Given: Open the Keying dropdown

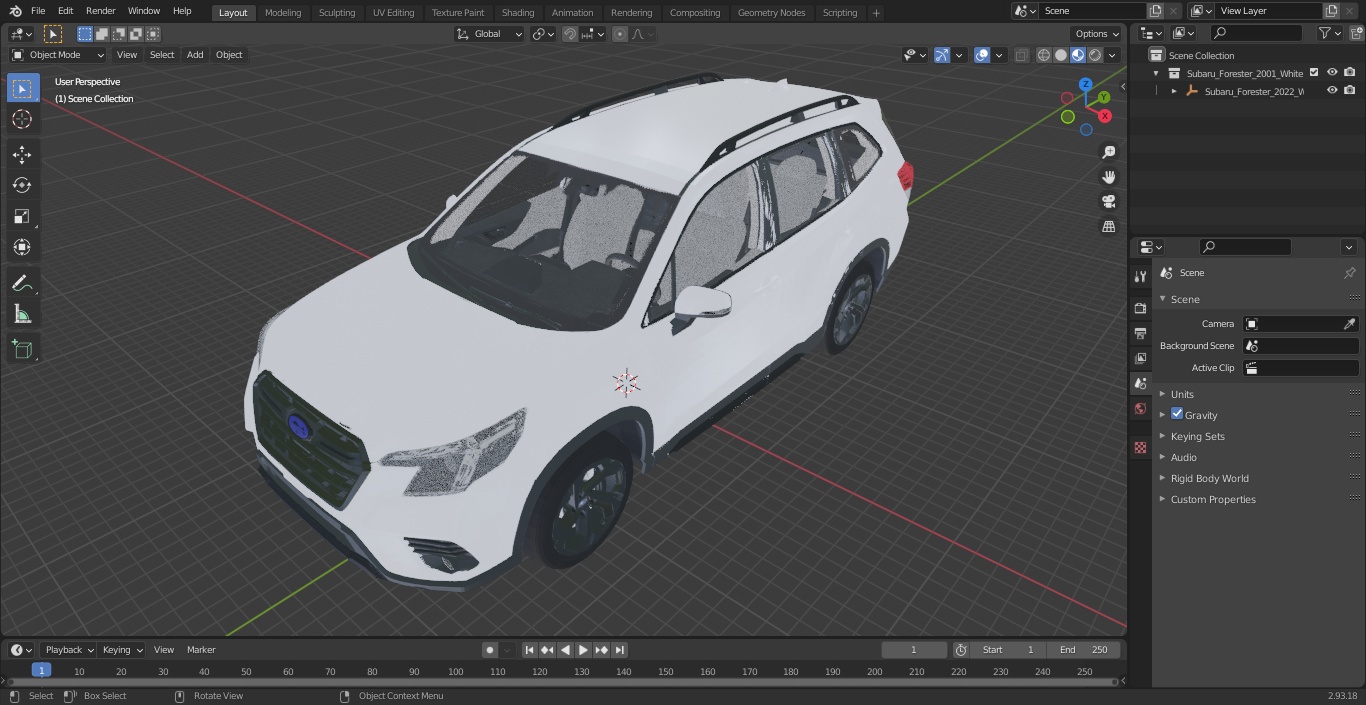Looking at the screenshot, I should tap(122, 650).
